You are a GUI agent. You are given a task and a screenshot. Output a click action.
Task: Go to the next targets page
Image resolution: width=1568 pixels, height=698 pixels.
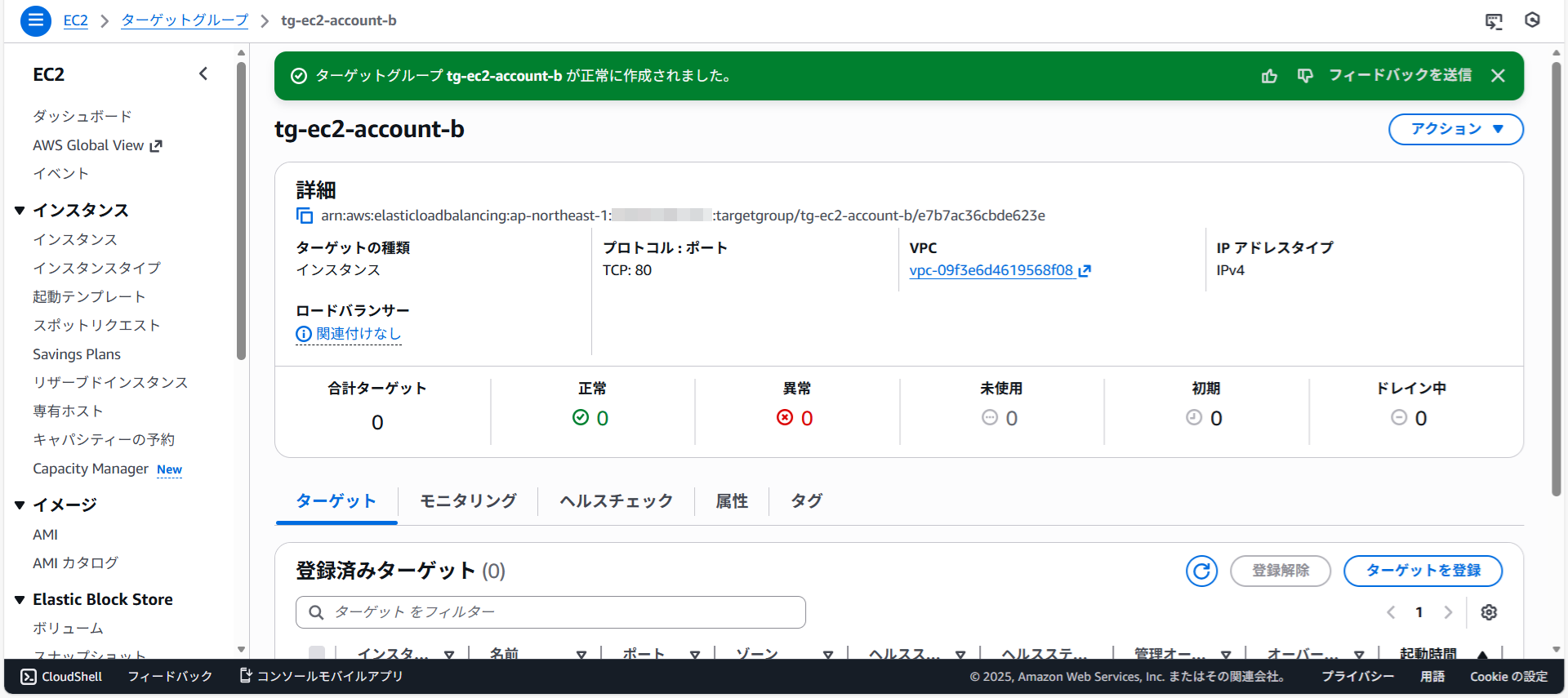[1448, 612]
